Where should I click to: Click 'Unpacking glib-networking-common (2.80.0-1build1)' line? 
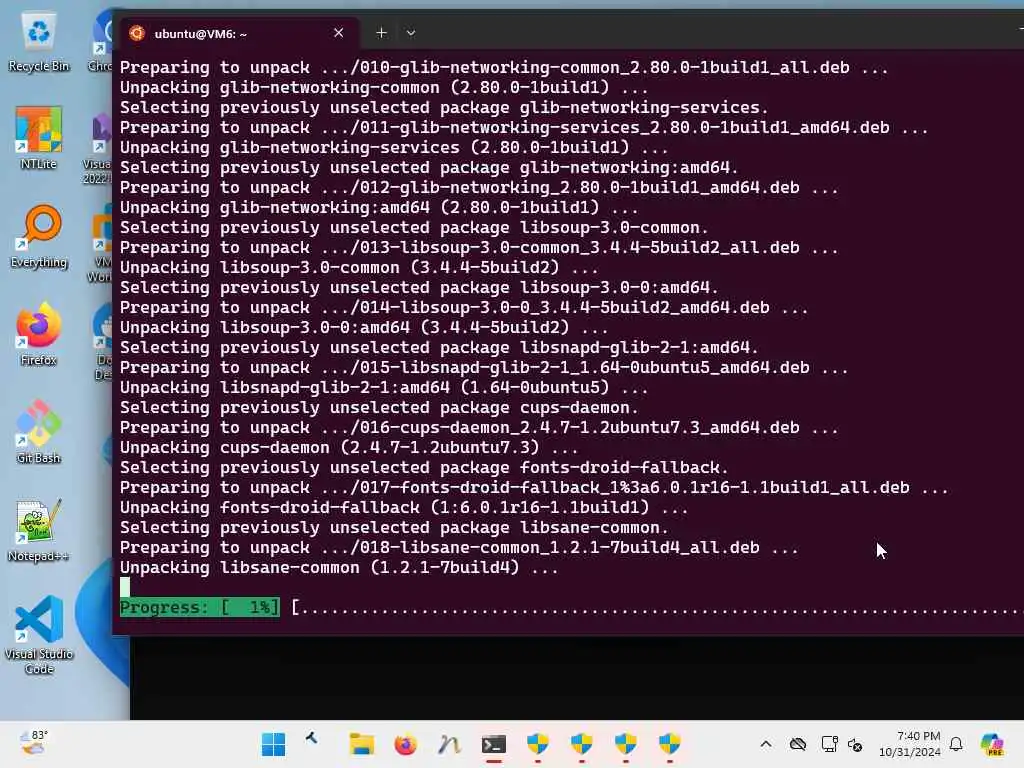coord(384,88)
